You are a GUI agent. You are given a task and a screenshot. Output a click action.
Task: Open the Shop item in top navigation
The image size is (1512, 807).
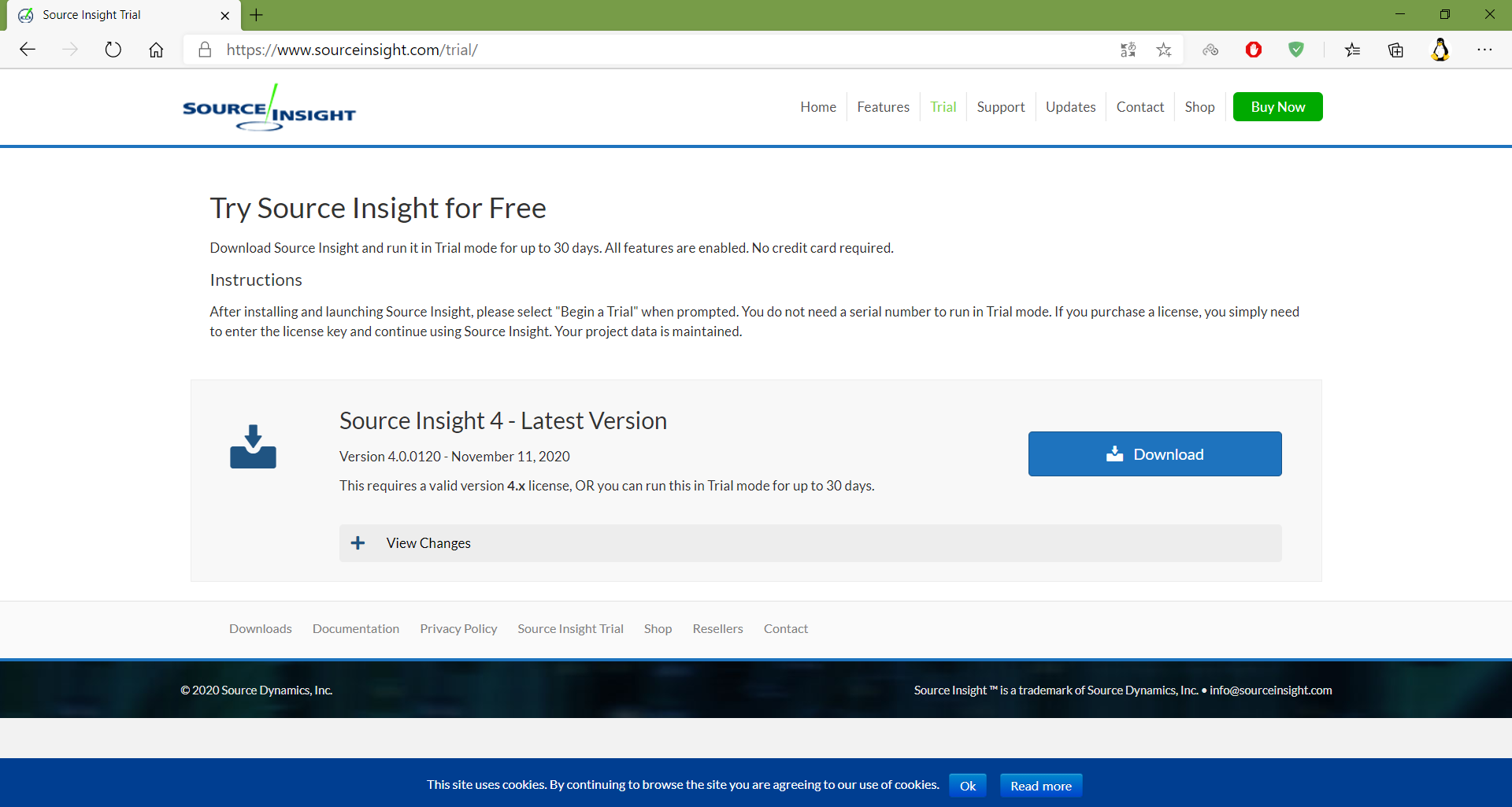(1199, 107)
